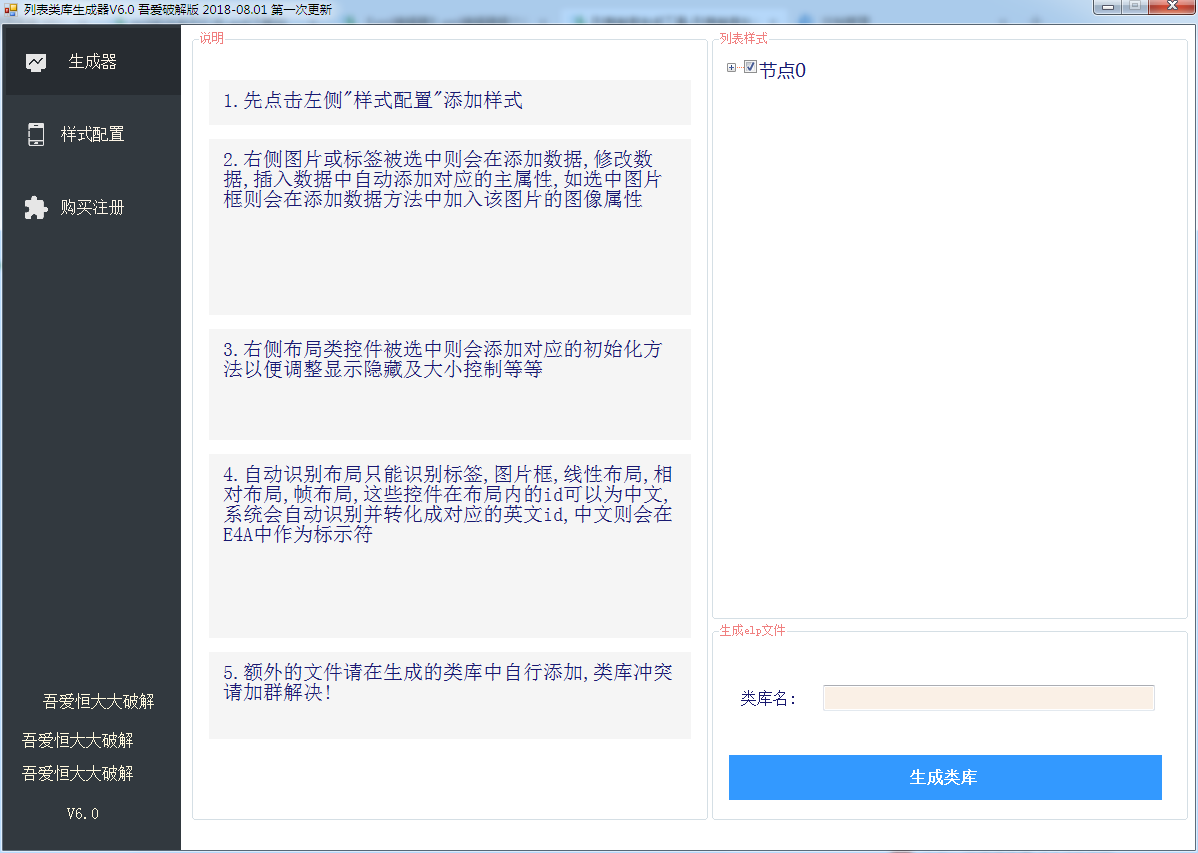Image resolution: width=1198 pixels, height=853 pixels.
Task: Select the 节点0 tree item label
Action: coord(782,70)
